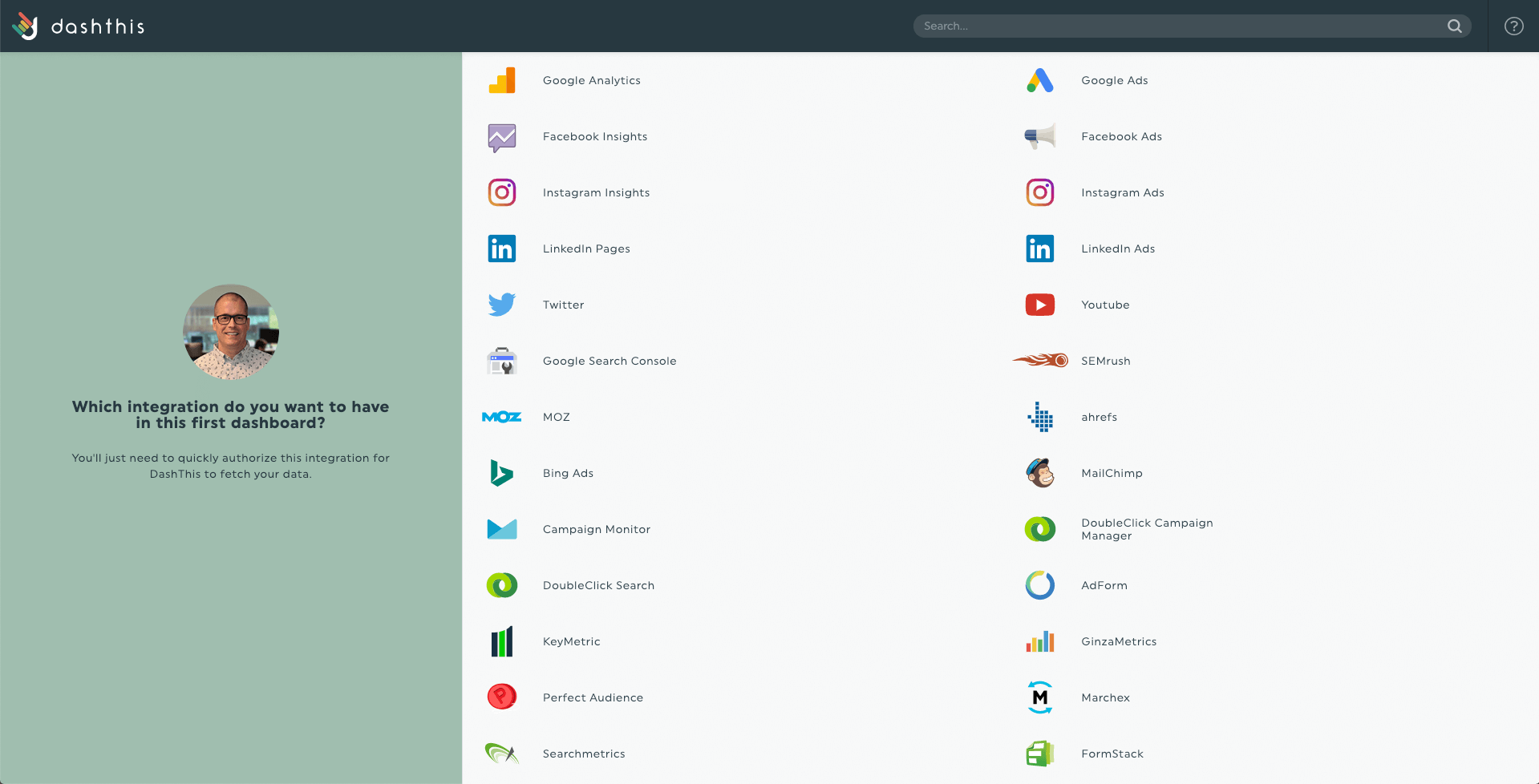
Task: Click the Facebook Insights chart icon
Action: click(502, 137)
